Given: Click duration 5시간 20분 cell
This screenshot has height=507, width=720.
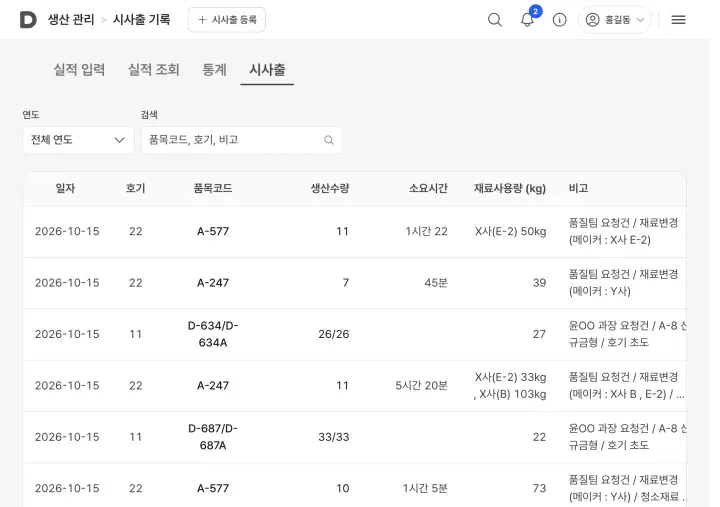Looking at the screenshot, I should 421,386.
